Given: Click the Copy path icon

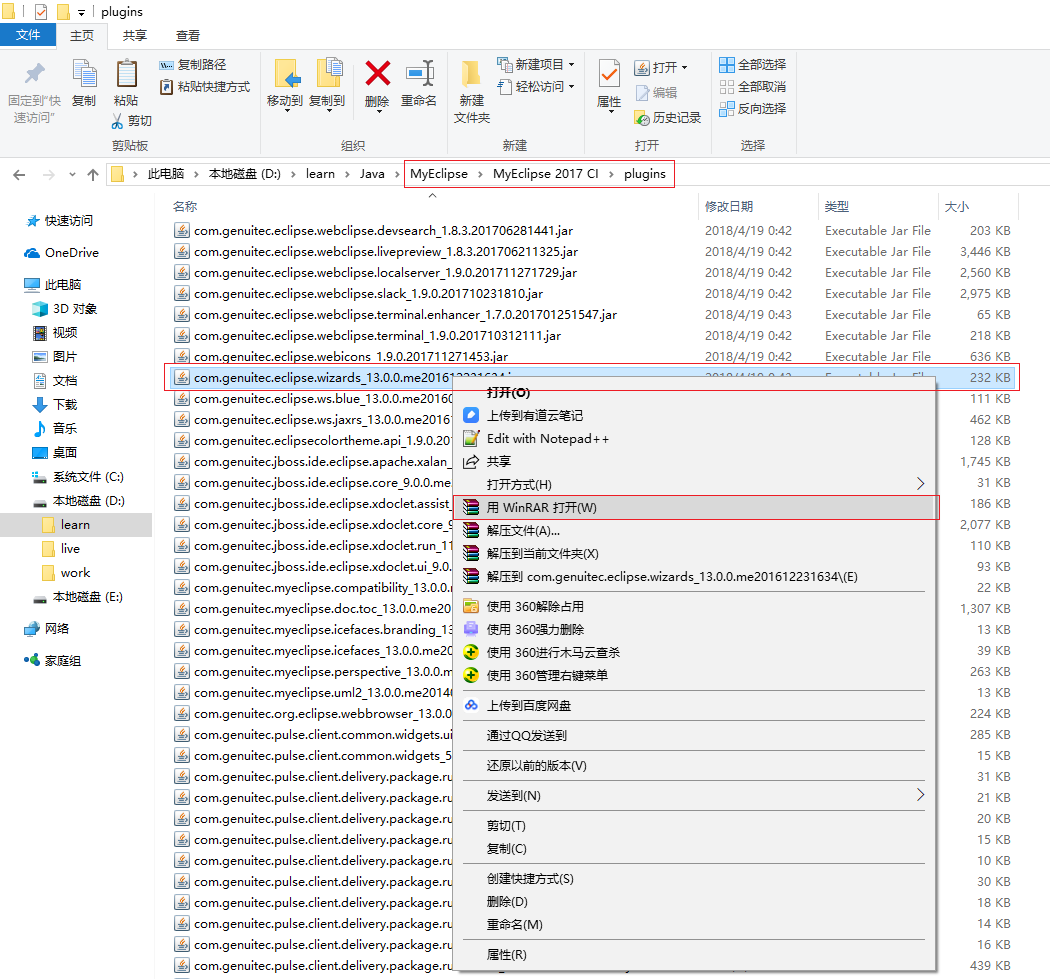Looking at the screenshot, I should 166,65.
